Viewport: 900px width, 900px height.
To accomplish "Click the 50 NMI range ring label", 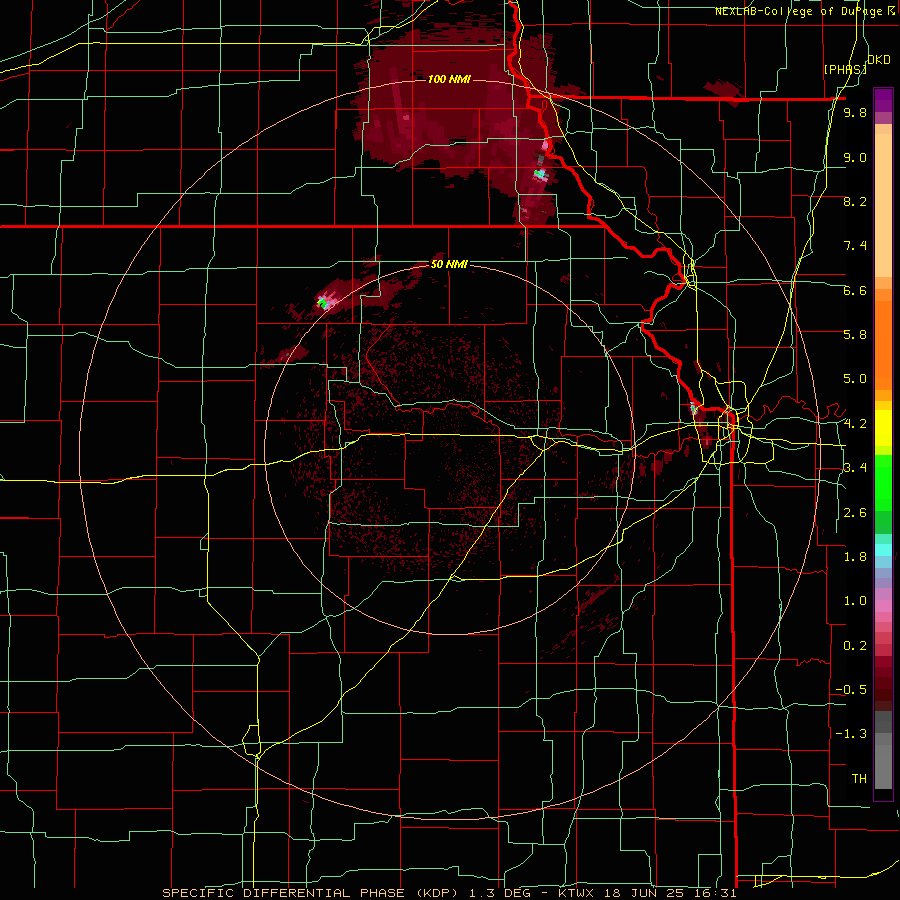I will (449, 264).
